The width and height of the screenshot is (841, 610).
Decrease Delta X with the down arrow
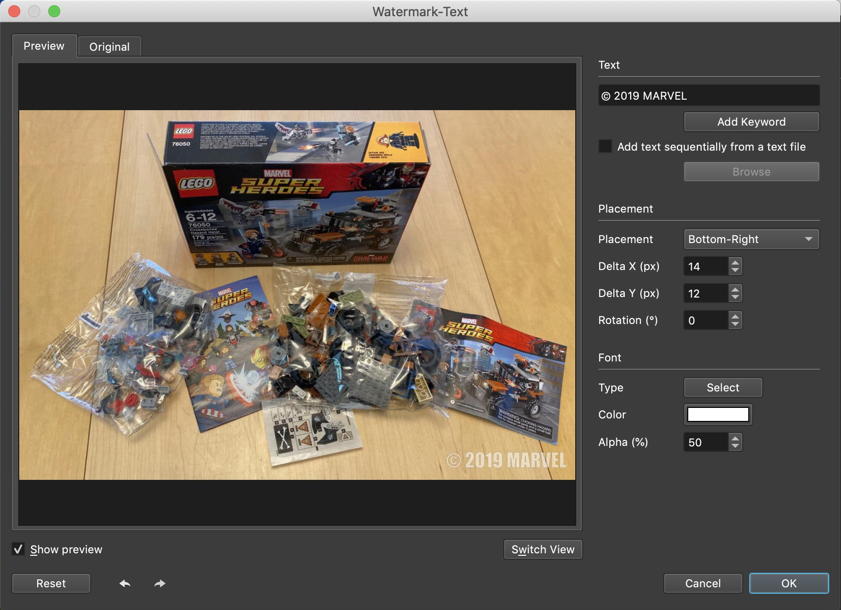point(735,270)
